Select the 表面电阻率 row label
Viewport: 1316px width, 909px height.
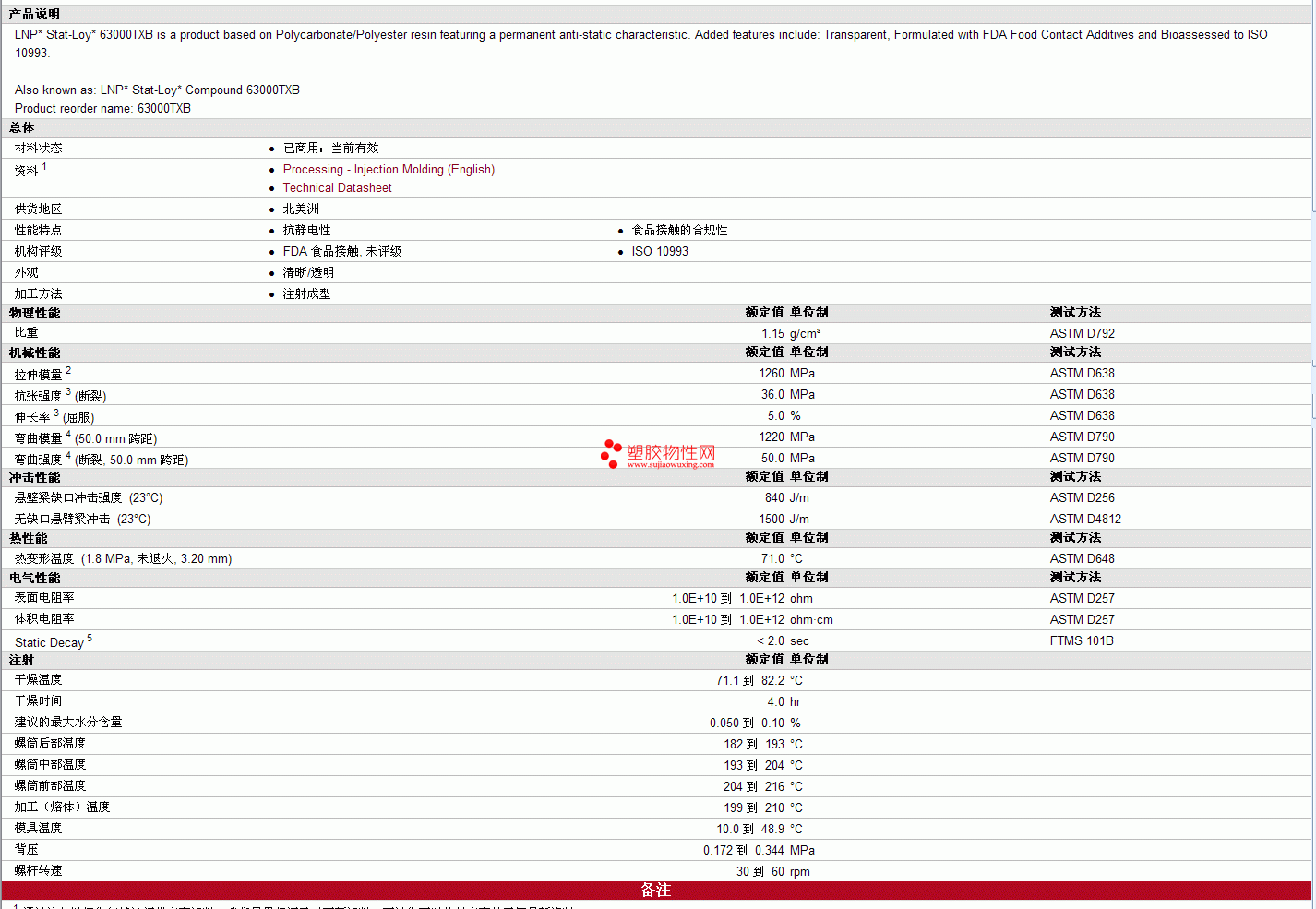(44, 599)
